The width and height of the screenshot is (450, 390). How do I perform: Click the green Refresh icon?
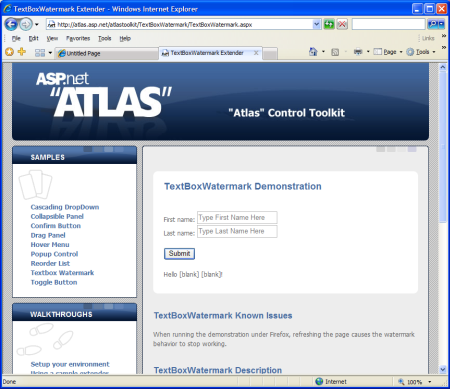[x=329, y=24]
